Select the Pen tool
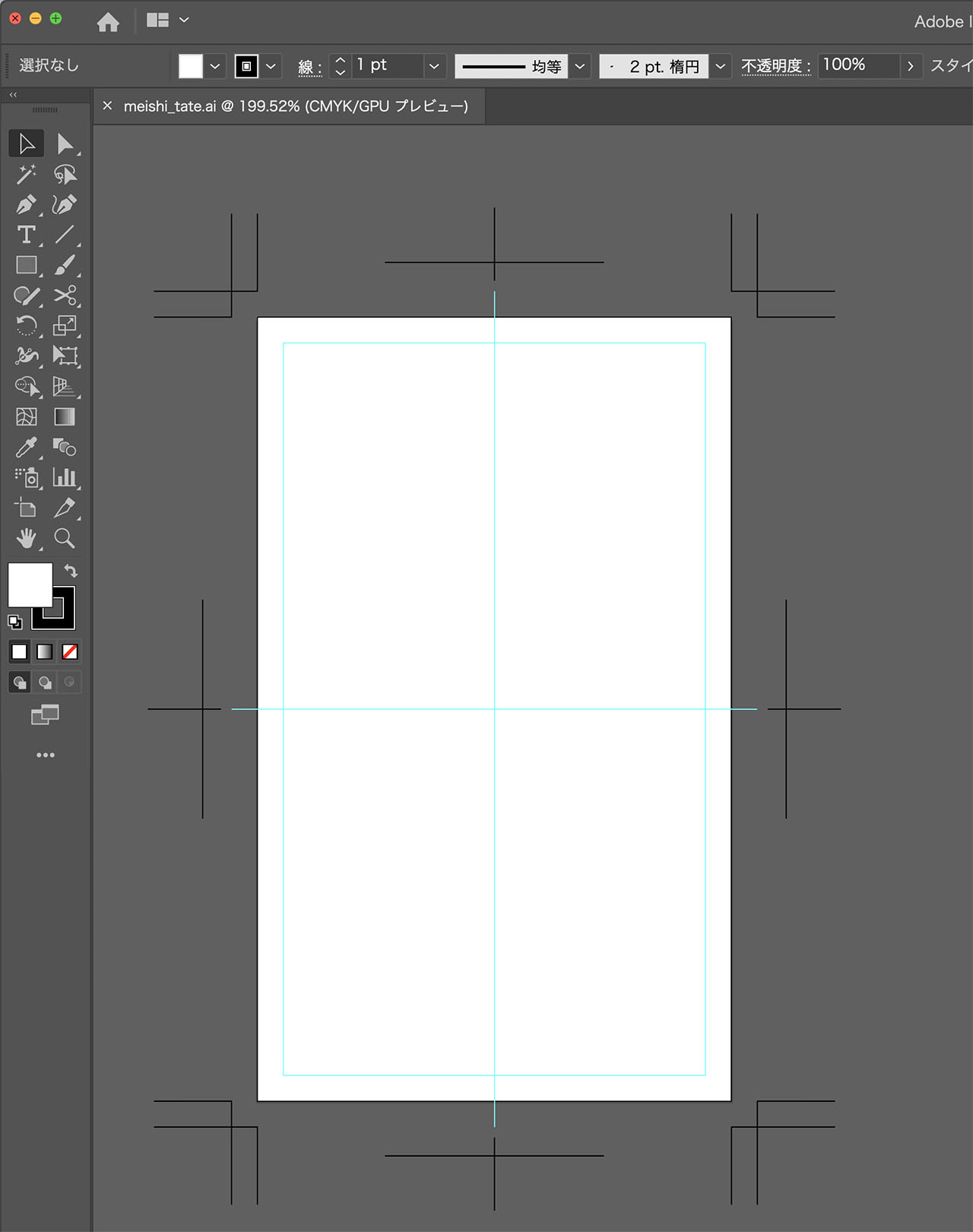Screen dimensions: 973x1232 pos(27,204)
